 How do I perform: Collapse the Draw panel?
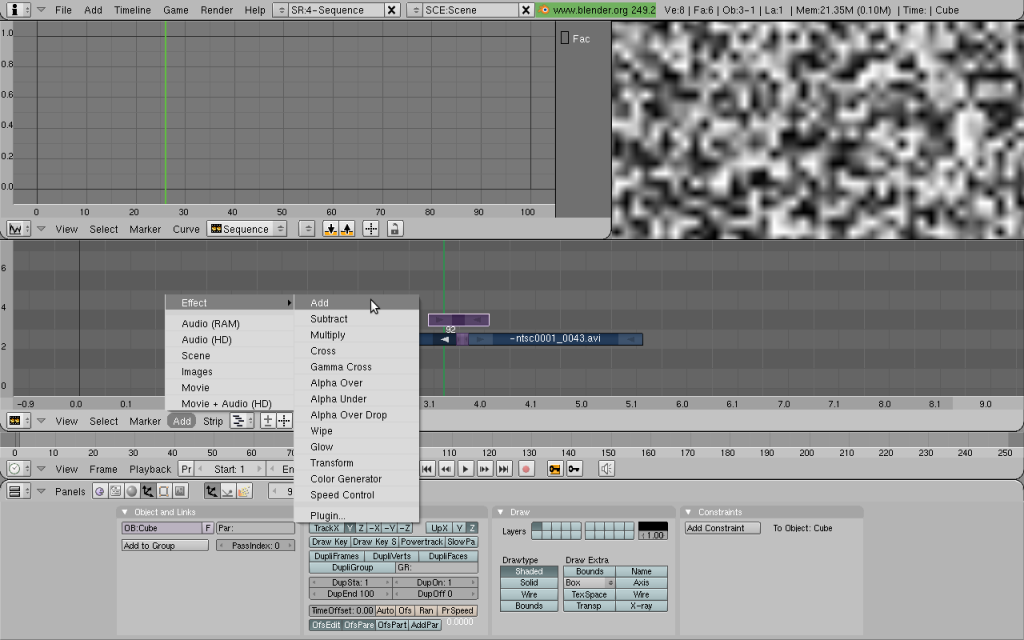tap(501, 511)
